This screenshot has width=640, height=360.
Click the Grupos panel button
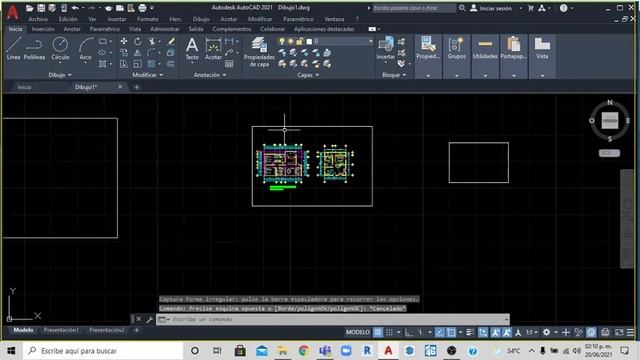coord(456,48)
